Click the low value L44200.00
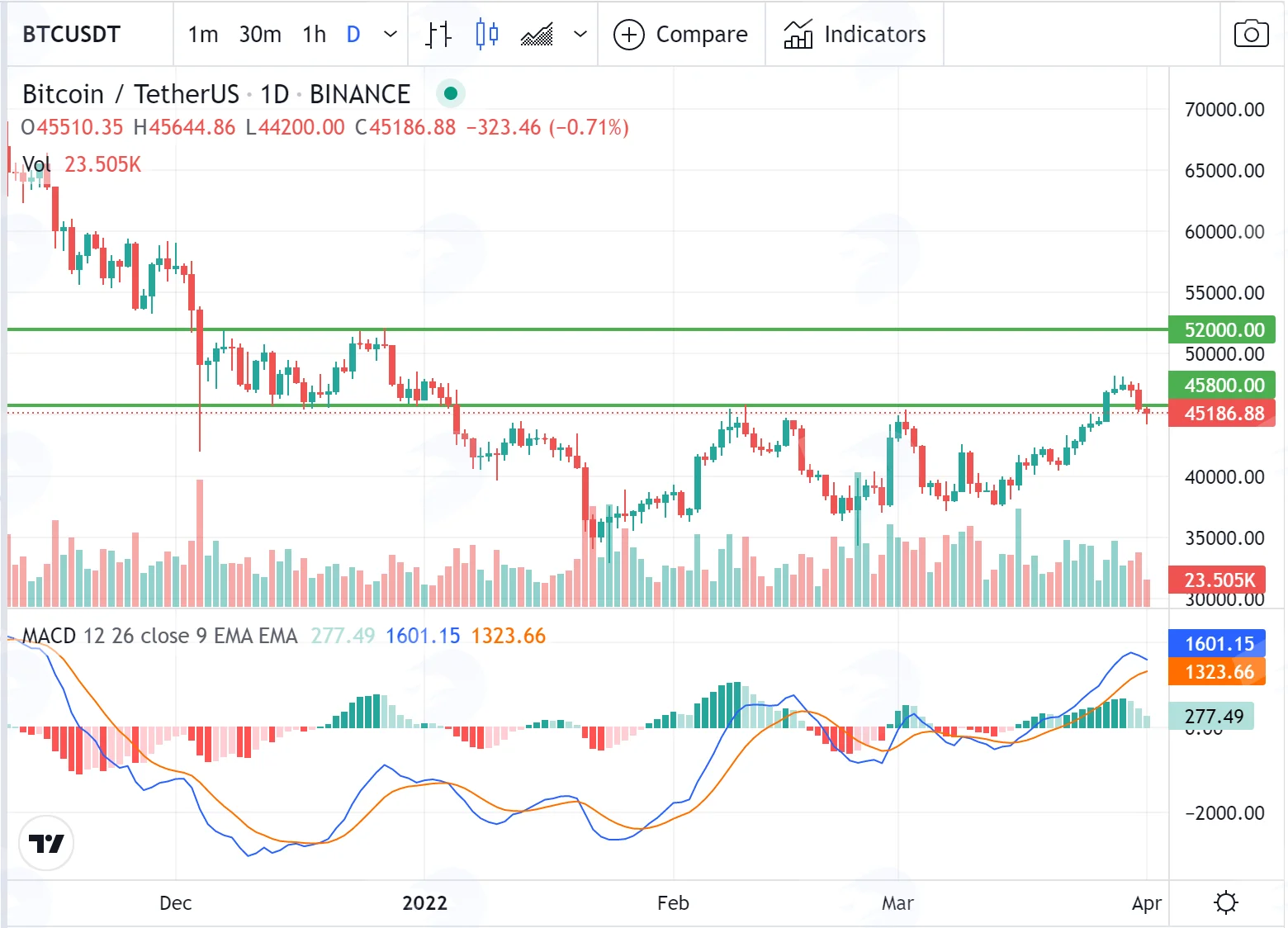The image size is (1288, 928). 295,127
